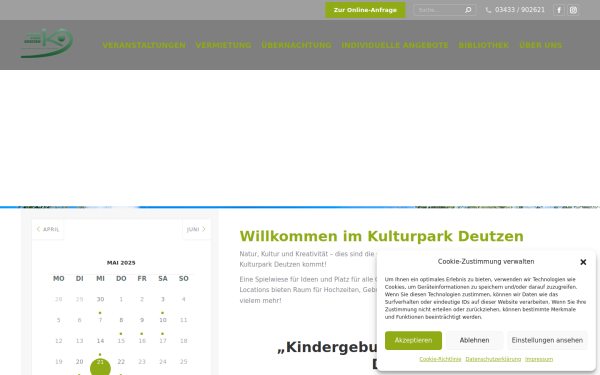Select May 12 in the calendar
This screenshot has width=600, height=375.
click(x=59, y=341)
